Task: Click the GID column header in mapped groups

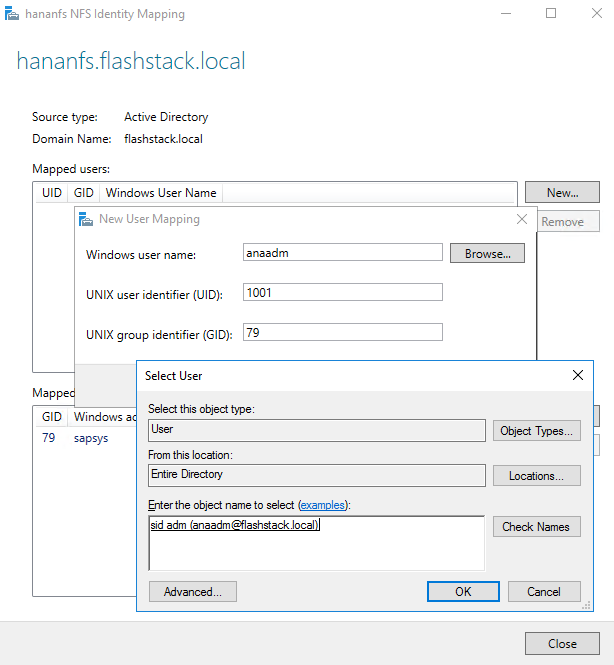Action: point(52,416)
